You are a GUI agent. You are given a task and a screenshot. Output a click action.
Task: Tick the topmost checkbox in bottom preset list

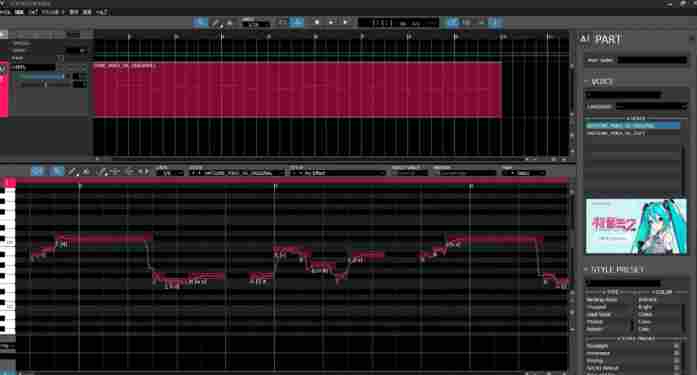677,346
